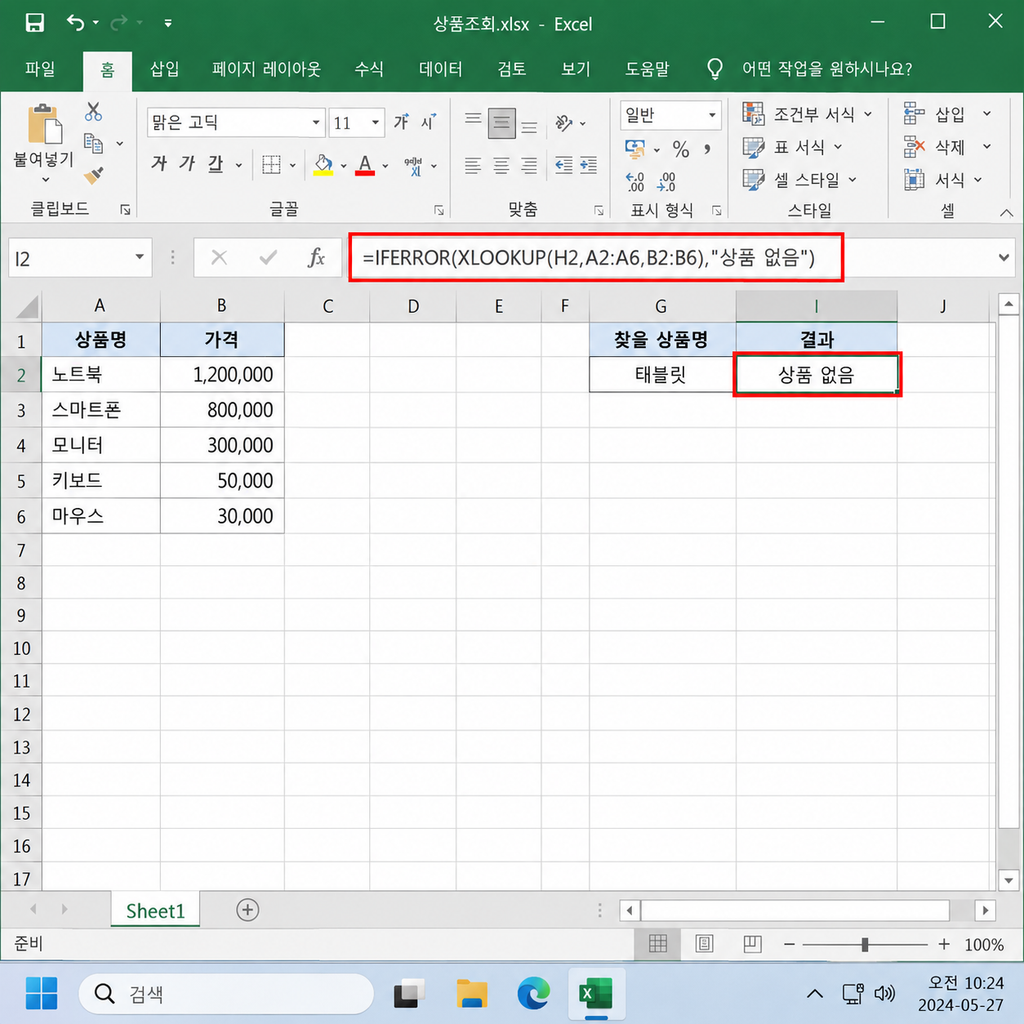This screenshot has width=1024, height=1024.
Task: Toggle italic formatting in font group
Action: coord(187,164)
